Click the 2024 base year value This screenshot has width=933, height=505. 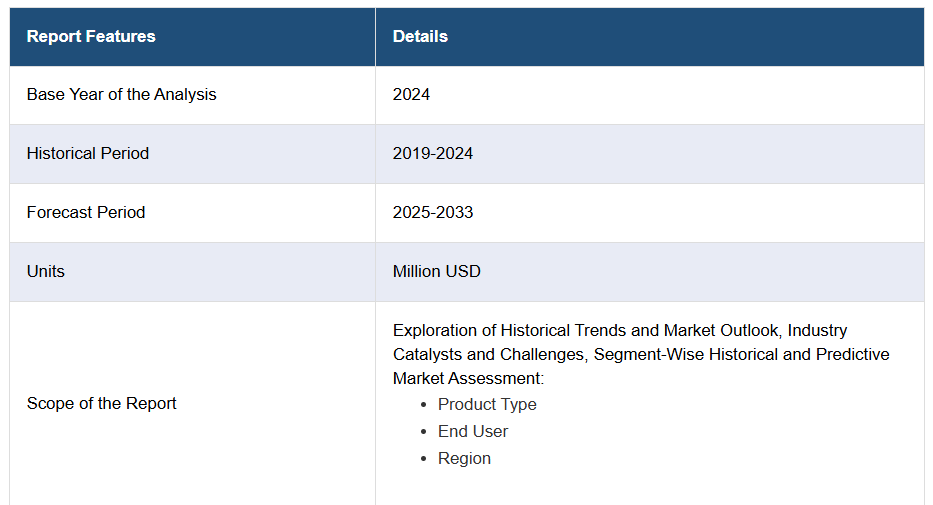(x=411, y=95)
